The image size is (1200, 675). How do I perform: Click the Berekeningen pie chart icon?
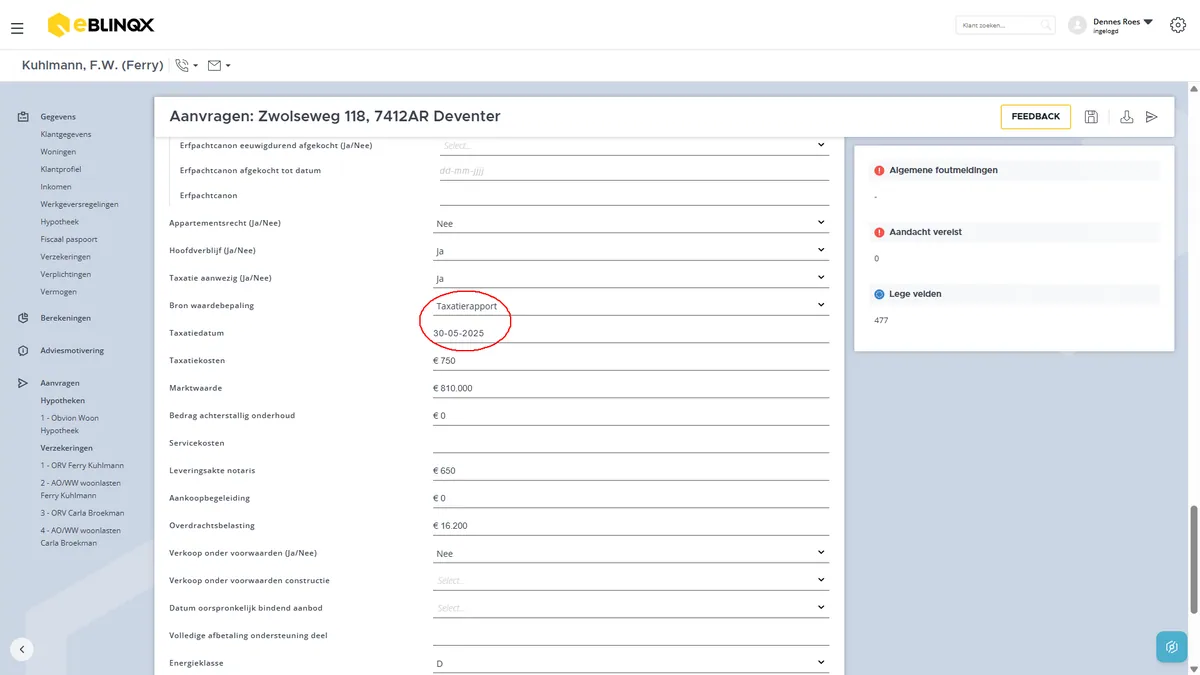click(23, 318)
